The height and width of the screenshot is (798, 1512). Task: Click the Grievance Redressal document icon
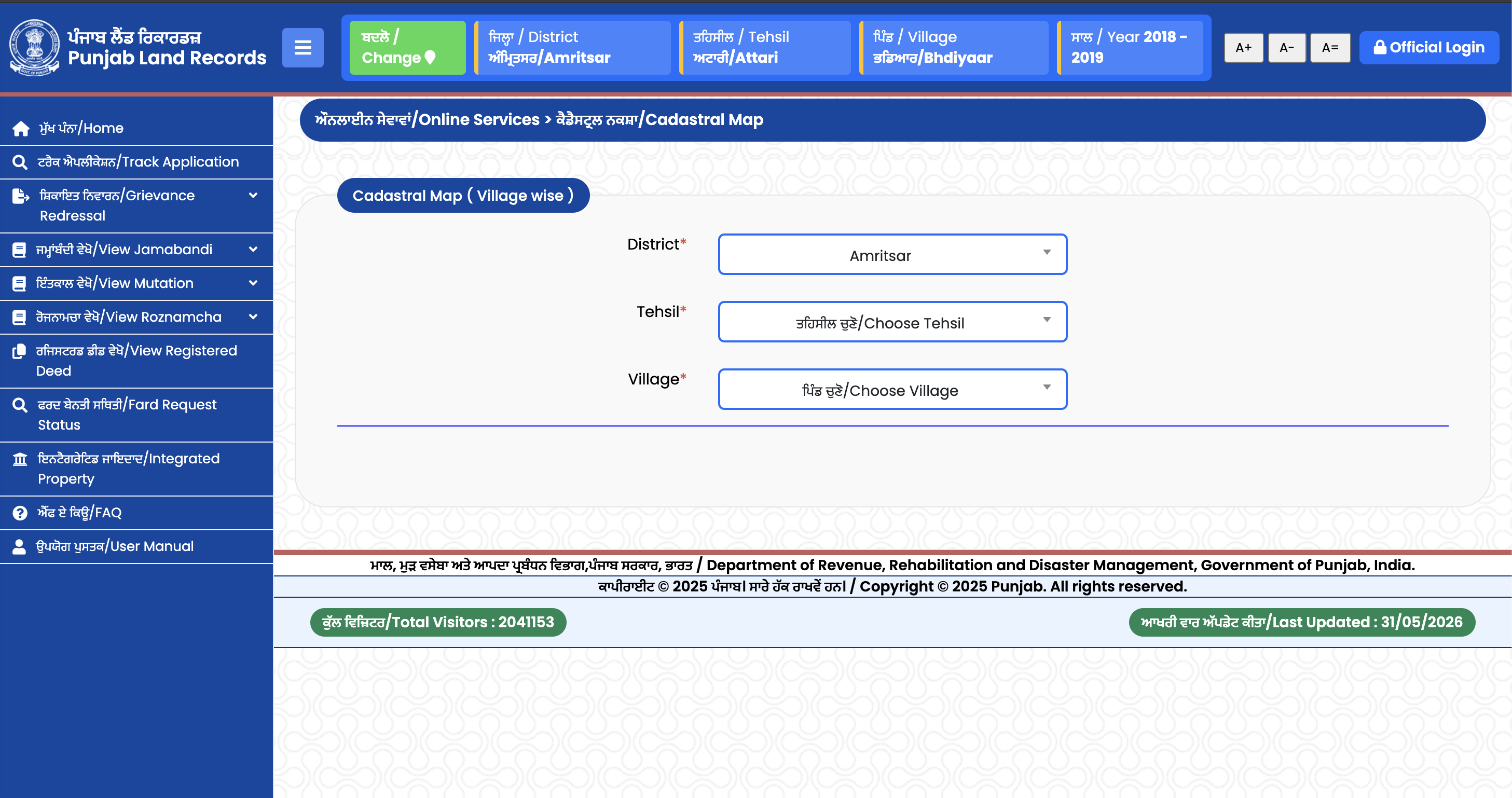21,196
